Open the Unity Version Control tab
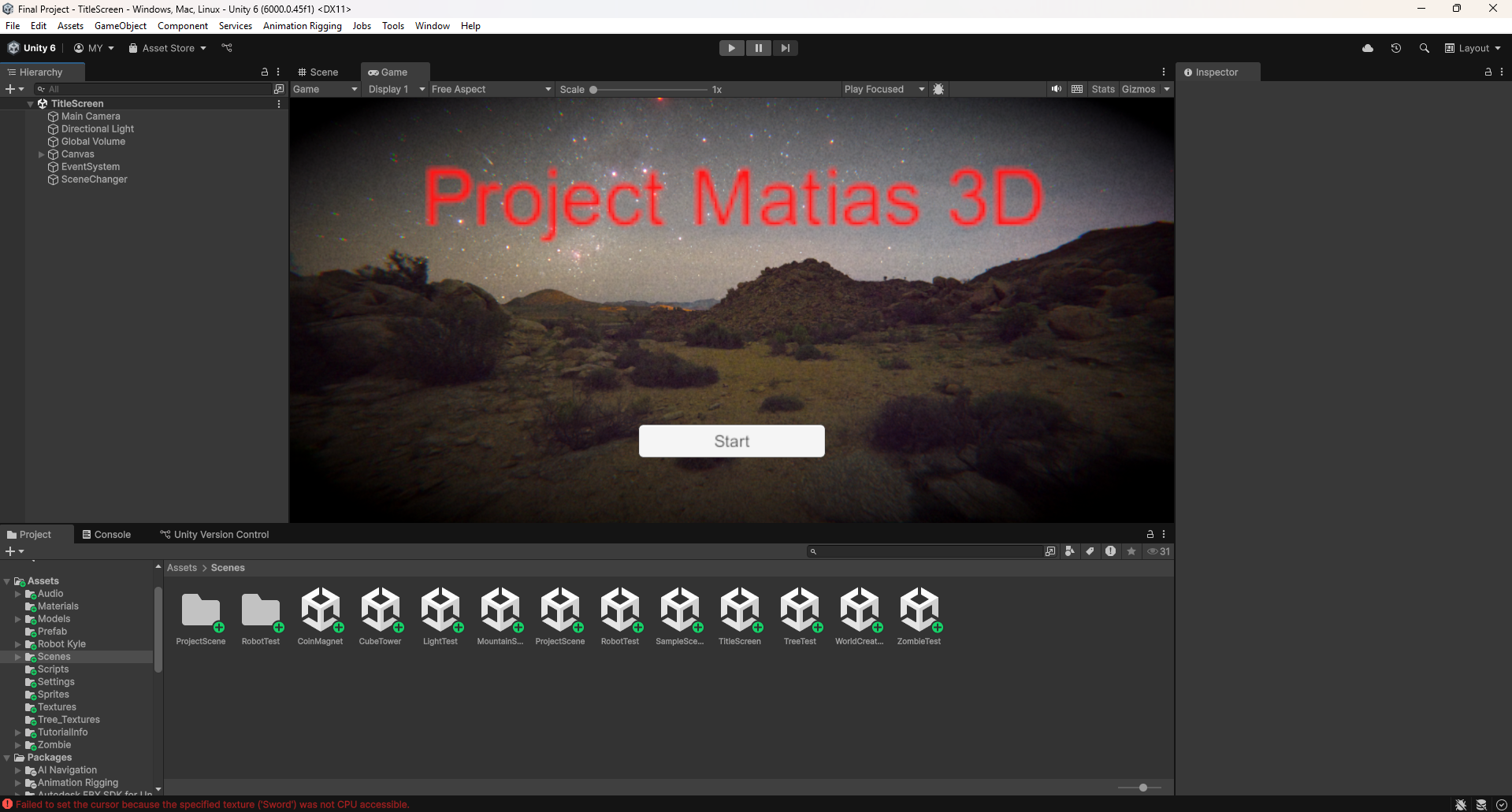1512x812 pixels. point(214,534)
